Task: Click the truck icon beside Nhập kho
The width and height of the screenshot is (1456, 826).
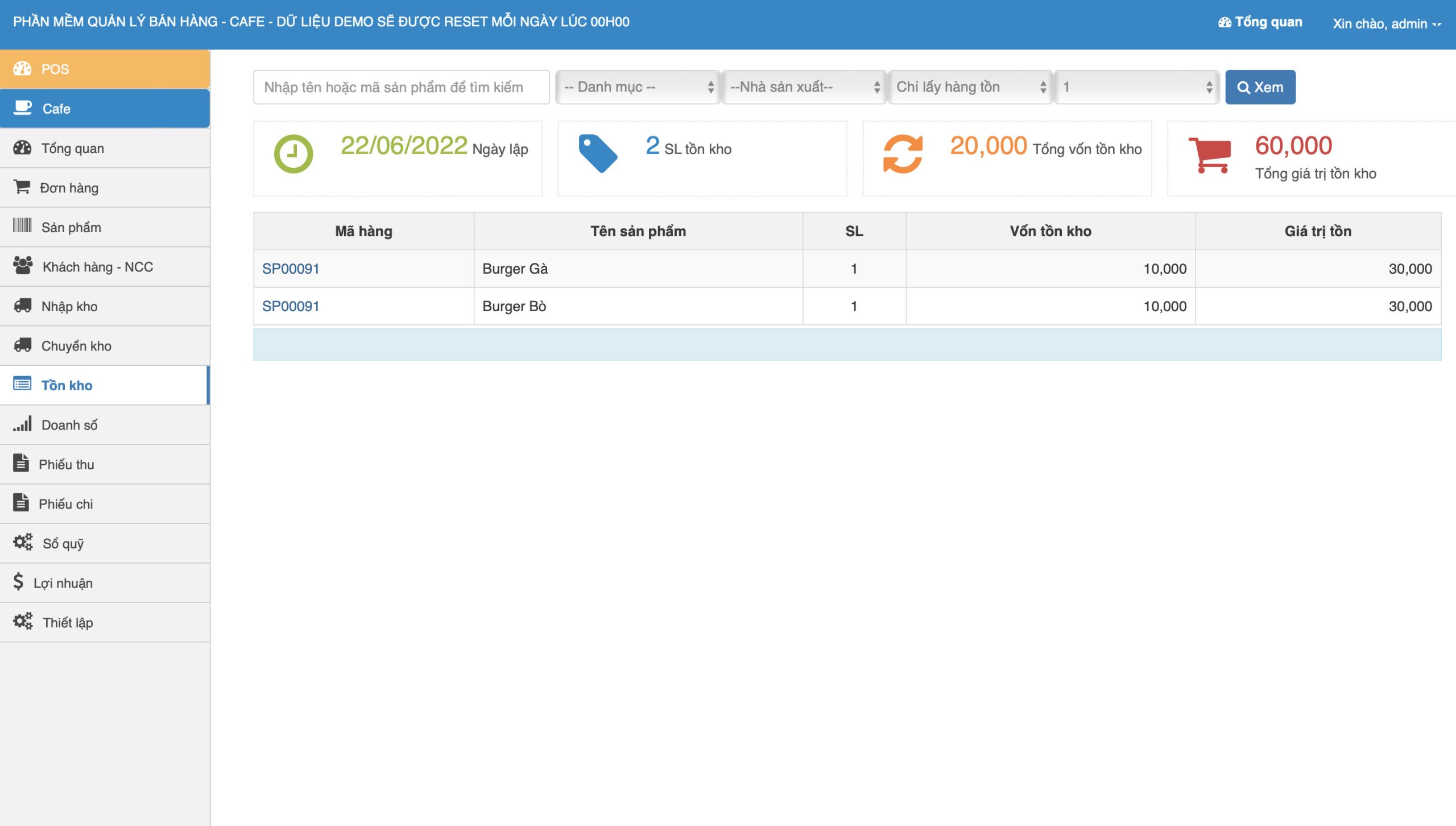Action: (x=22, y=305)
